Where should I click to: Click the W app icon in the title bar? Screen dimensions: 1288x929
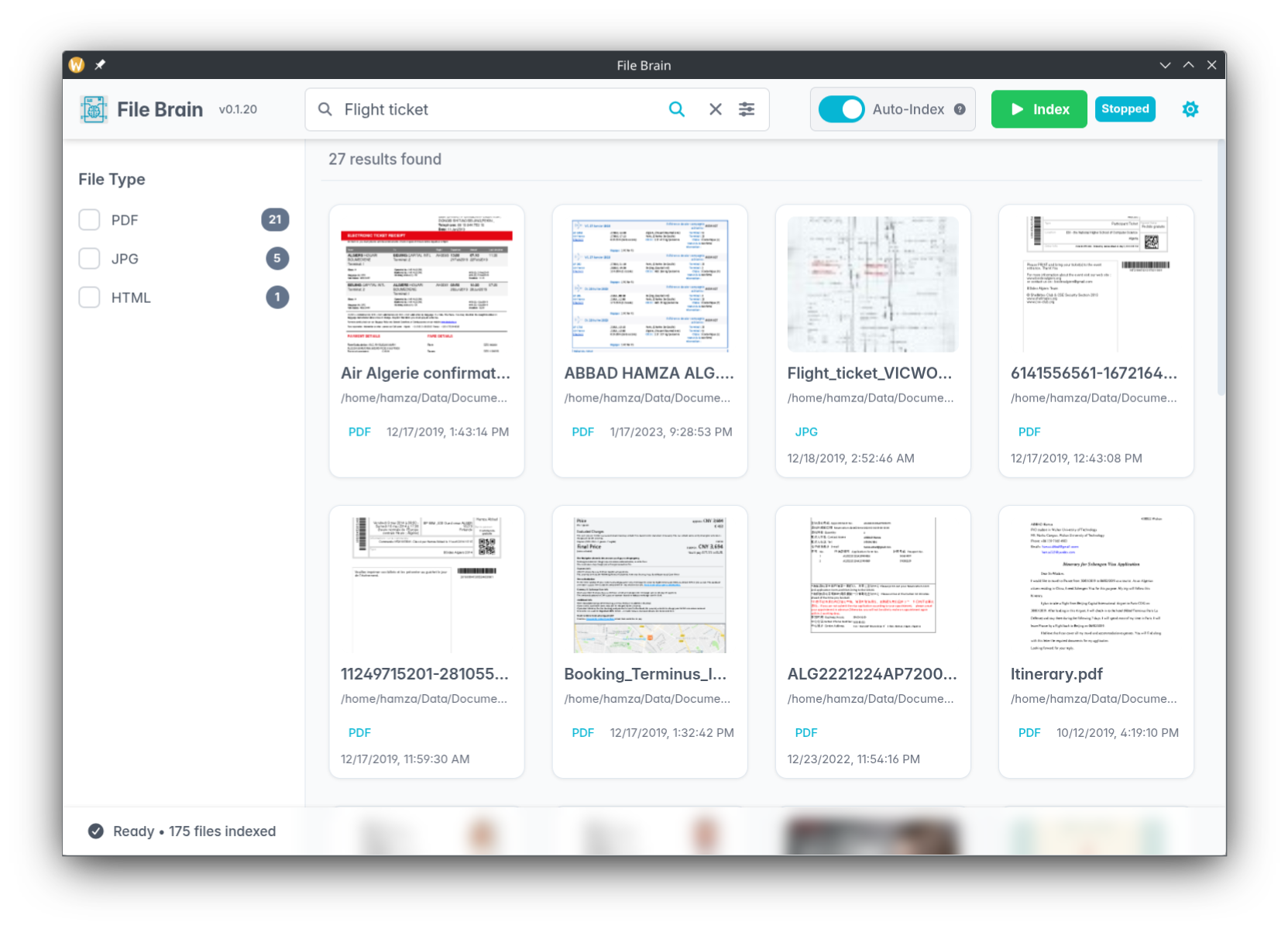click(75, 65)
